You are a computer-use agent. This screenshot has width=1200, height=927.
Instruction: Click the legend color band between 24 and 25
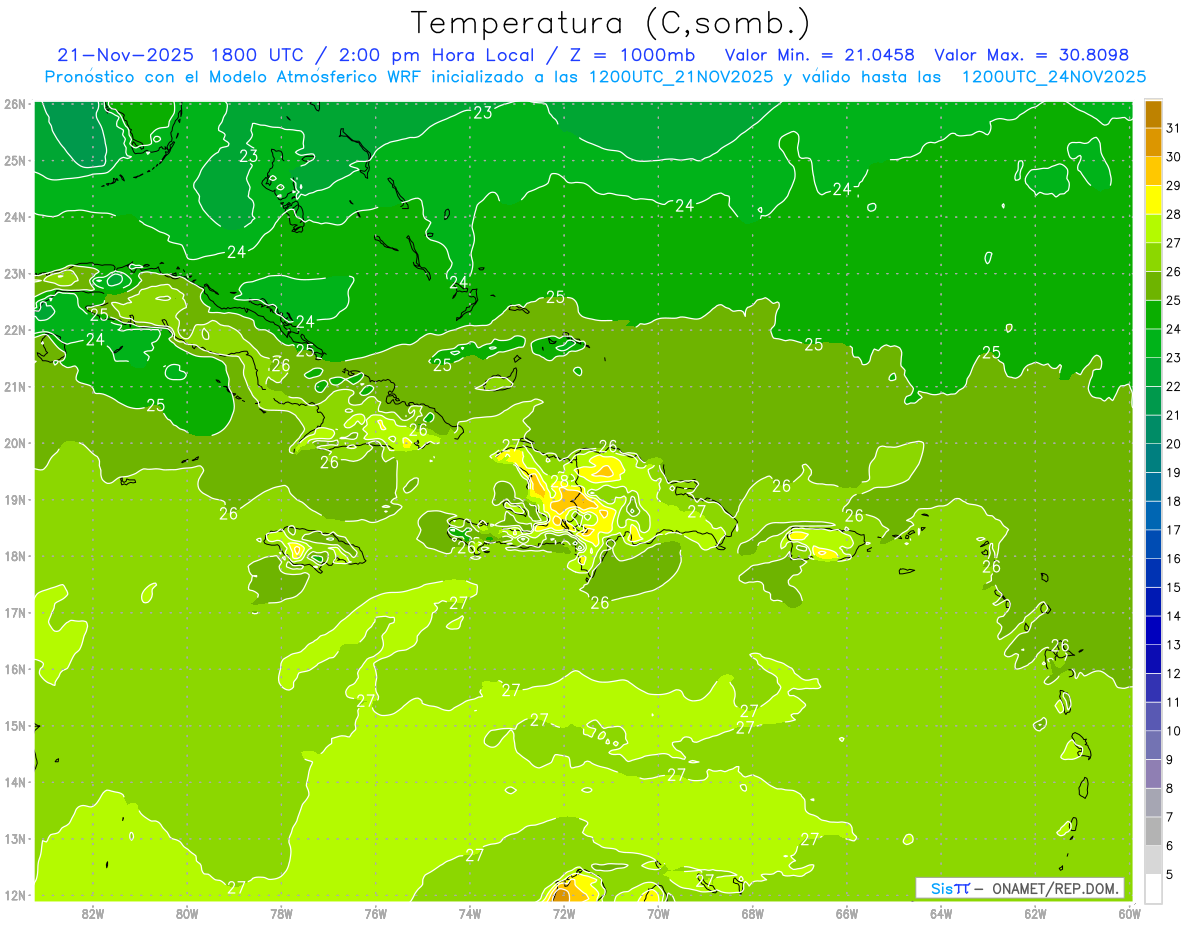tap(1153, 315)
